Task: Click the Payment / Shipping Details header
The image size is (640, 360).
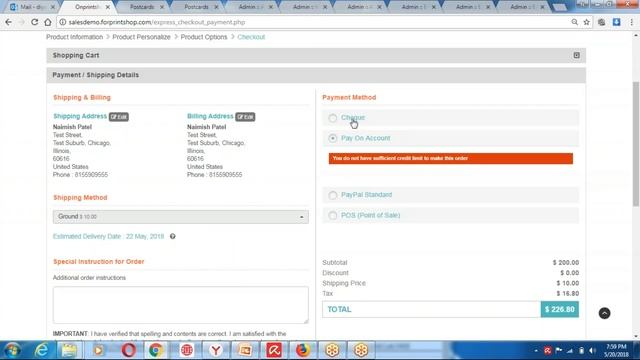Action: click(316, 75)
